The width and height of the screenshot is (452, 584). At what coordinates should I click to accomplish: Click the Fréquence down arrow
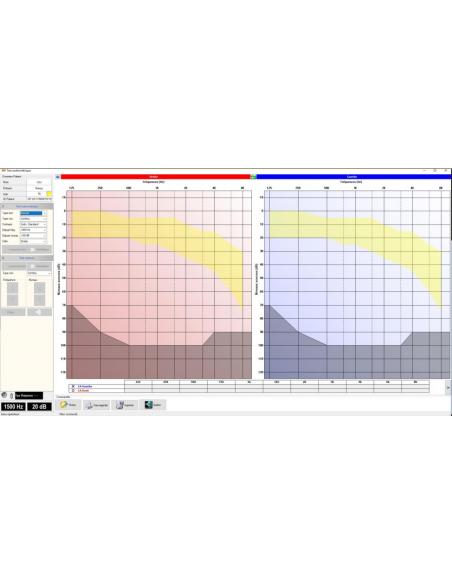click(x=12, y=299)
